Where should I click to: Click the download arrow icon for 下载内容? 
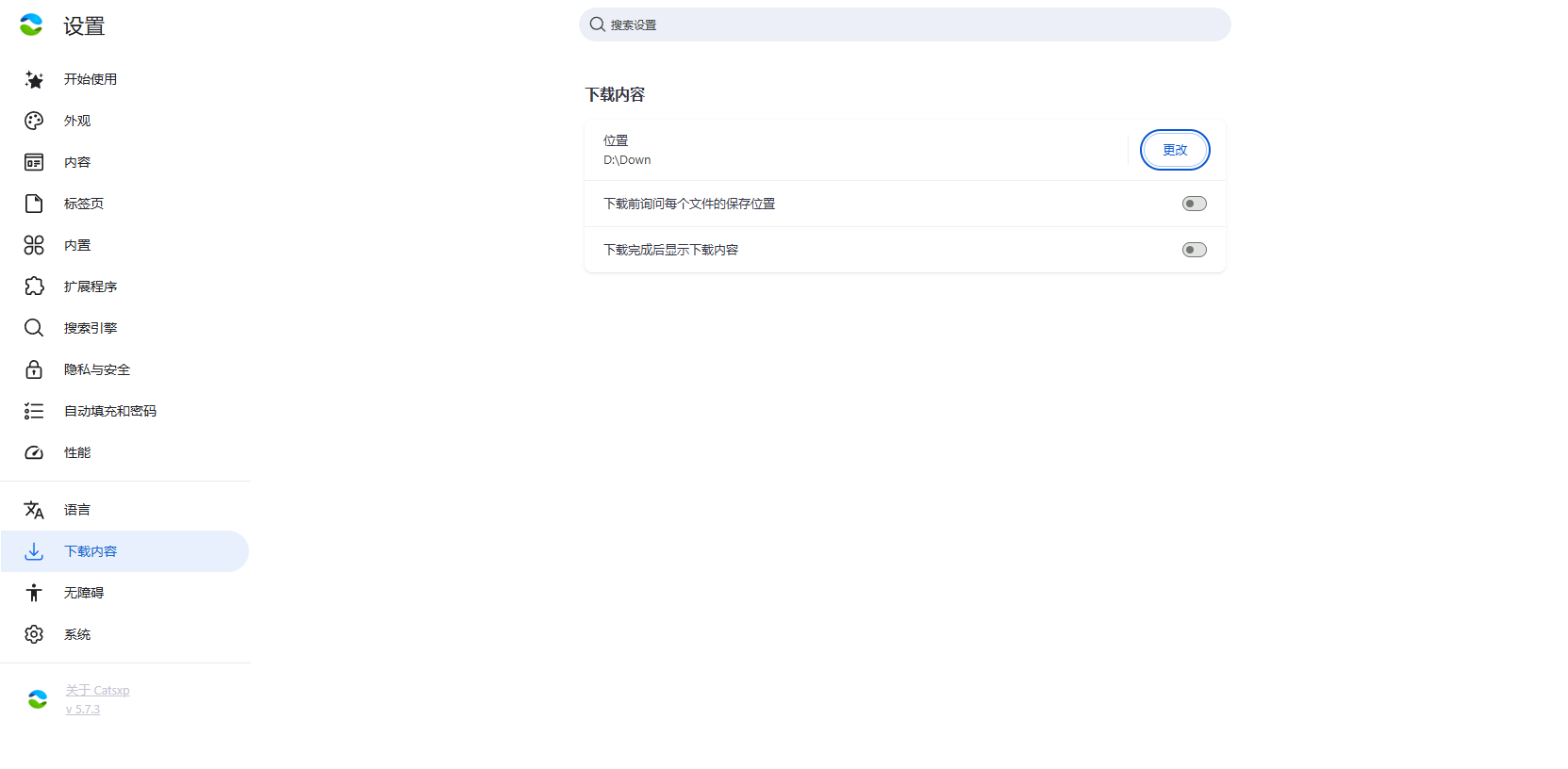[x=34, y=551]
